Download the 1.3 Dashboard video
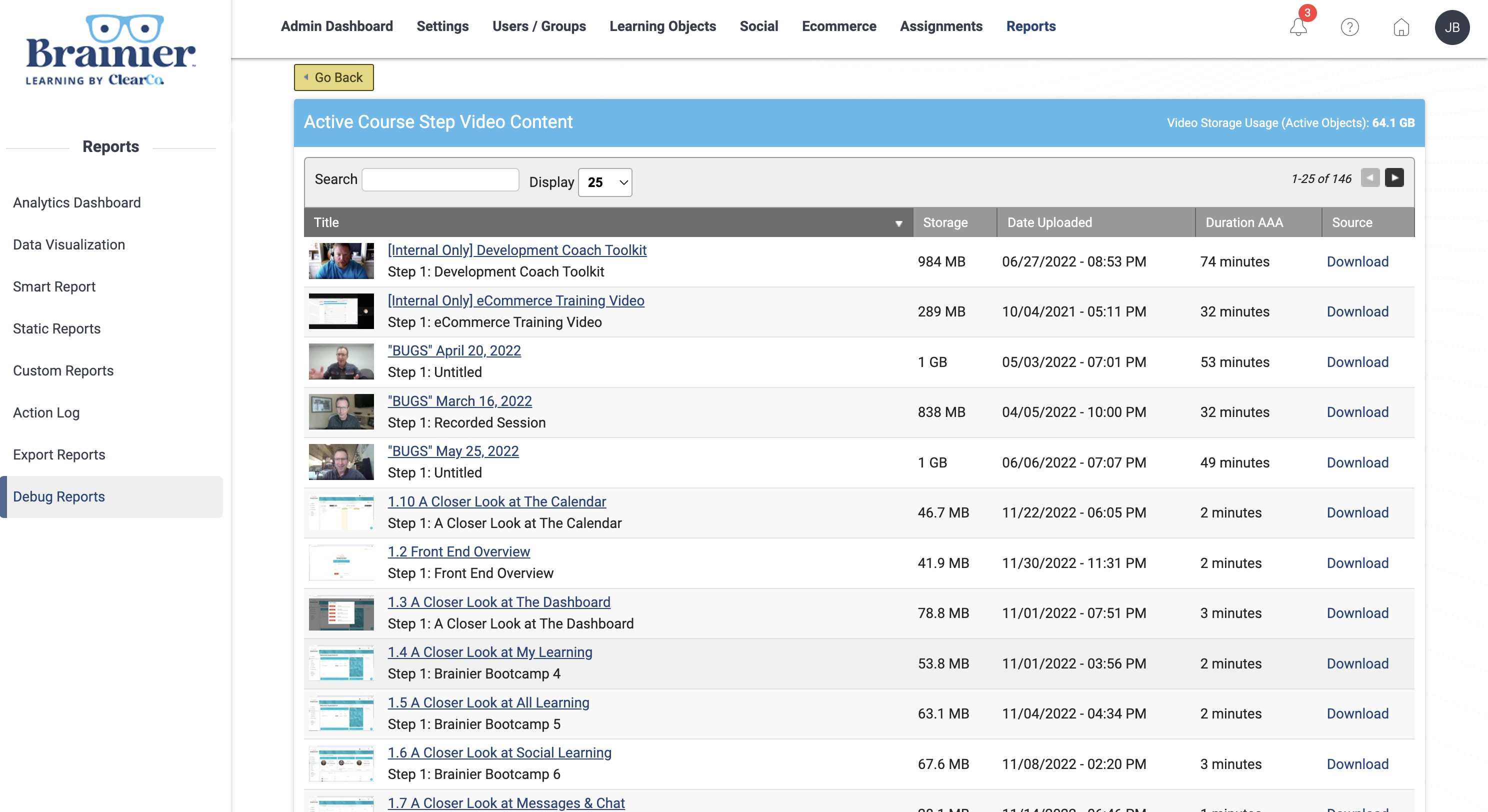Viewport: 1488px width, 812px height. 1357,613
